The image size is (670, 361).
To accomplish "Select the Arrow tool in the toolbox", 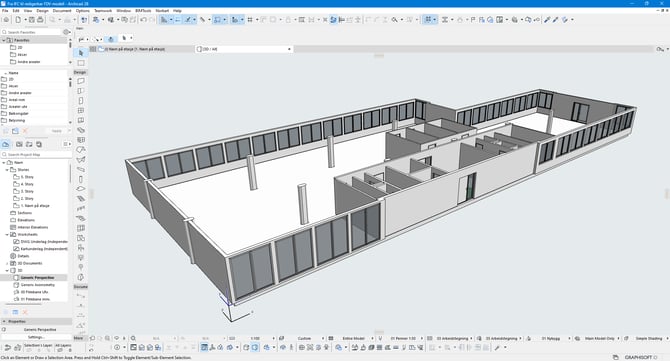I will point(81,53).
